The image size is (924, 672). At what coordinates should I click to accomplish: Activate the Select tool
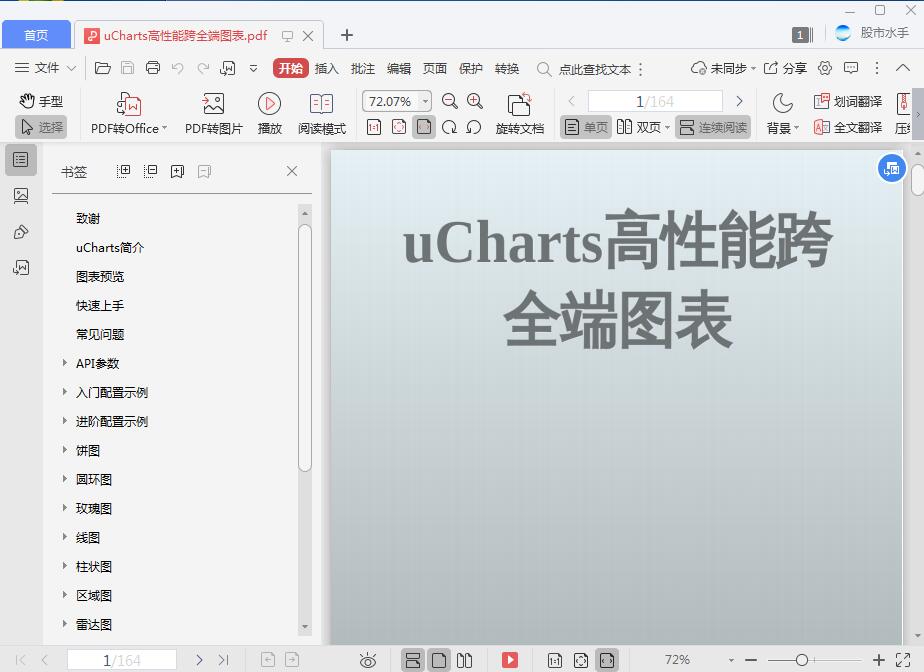click(x=41, y=127)
